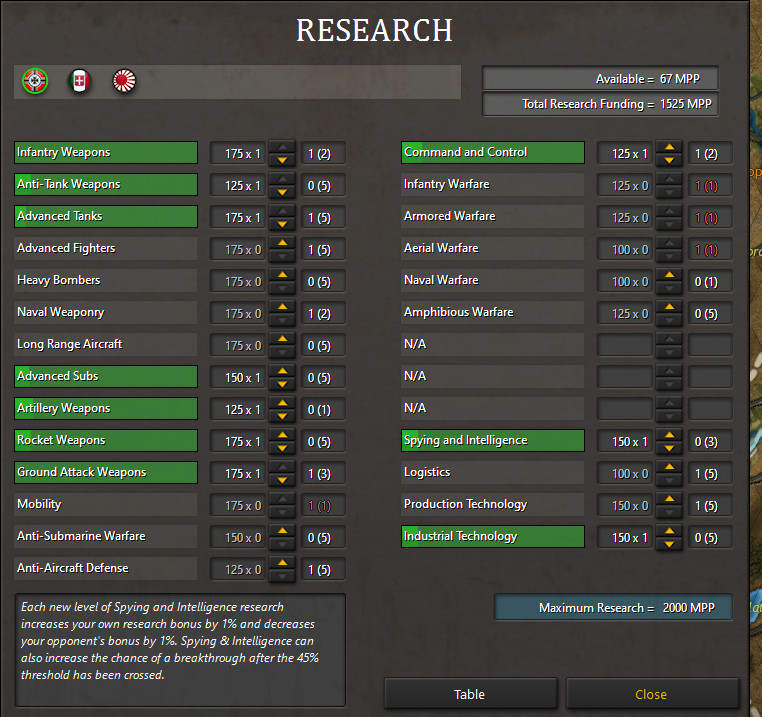Select the Armored Warfare research row

click(x=493, y=217)
